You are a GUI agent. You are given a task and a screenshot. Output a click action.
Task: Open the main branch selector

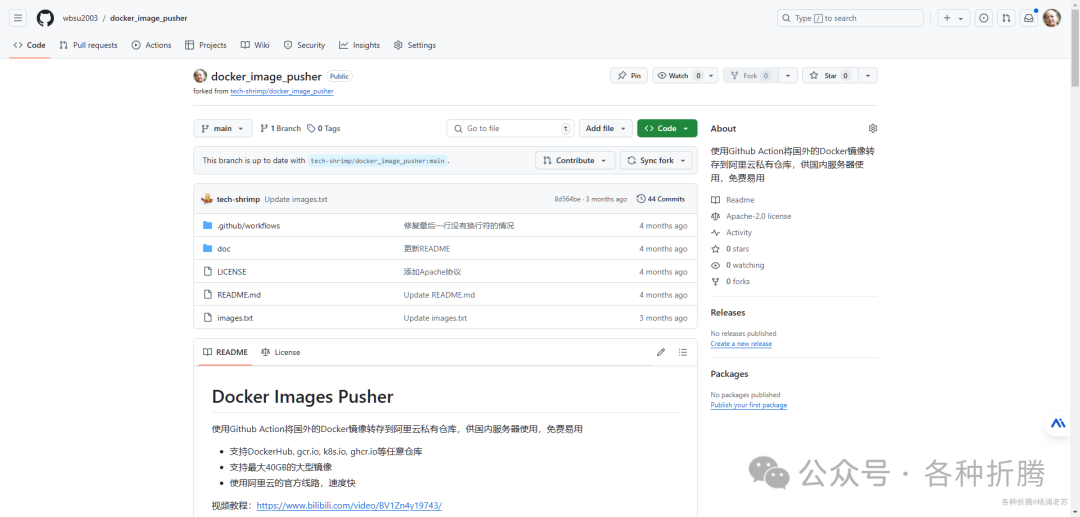point(222,129)
